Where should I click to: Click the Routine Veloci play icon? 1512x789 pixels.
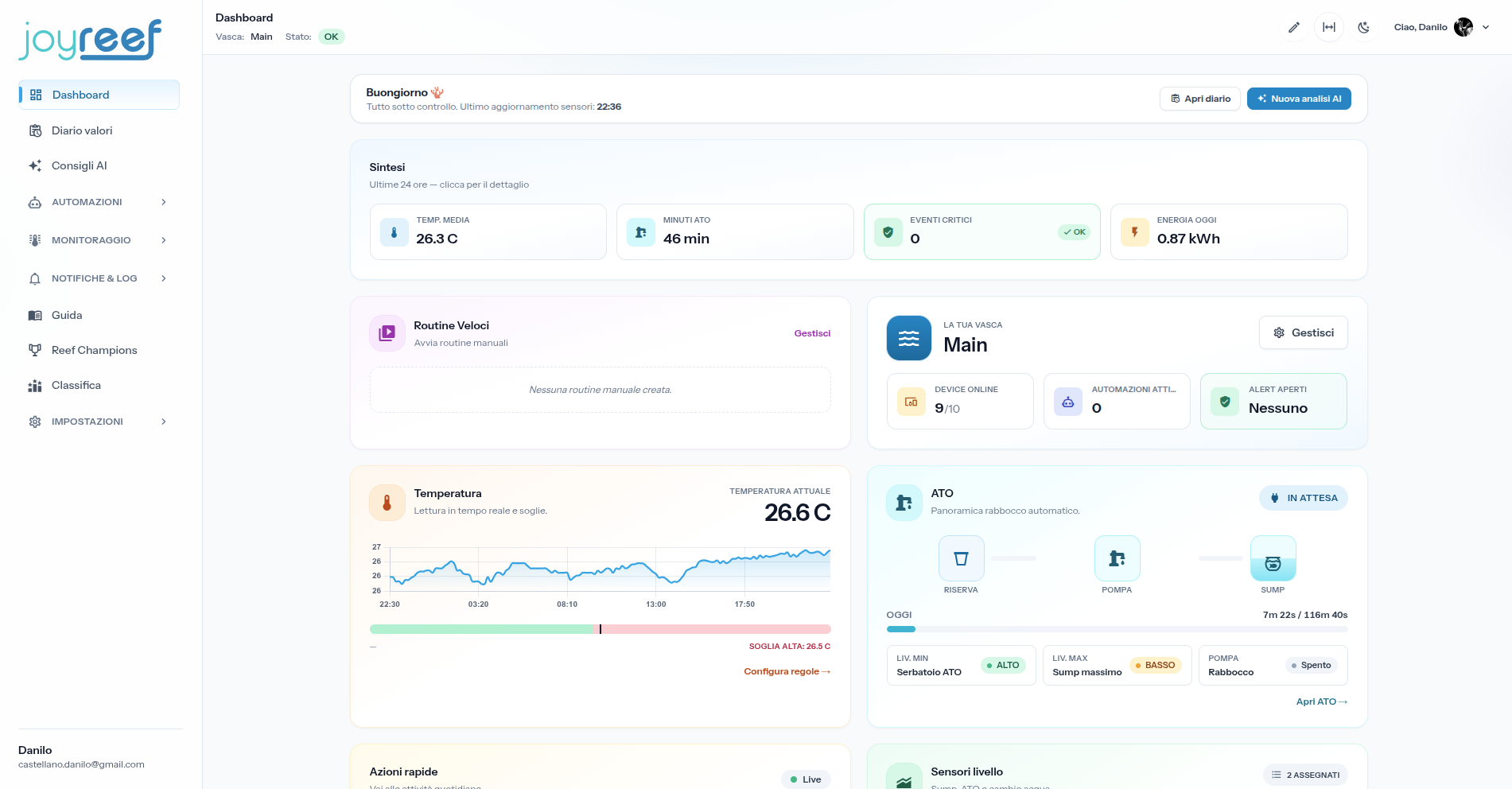(387, 333)
